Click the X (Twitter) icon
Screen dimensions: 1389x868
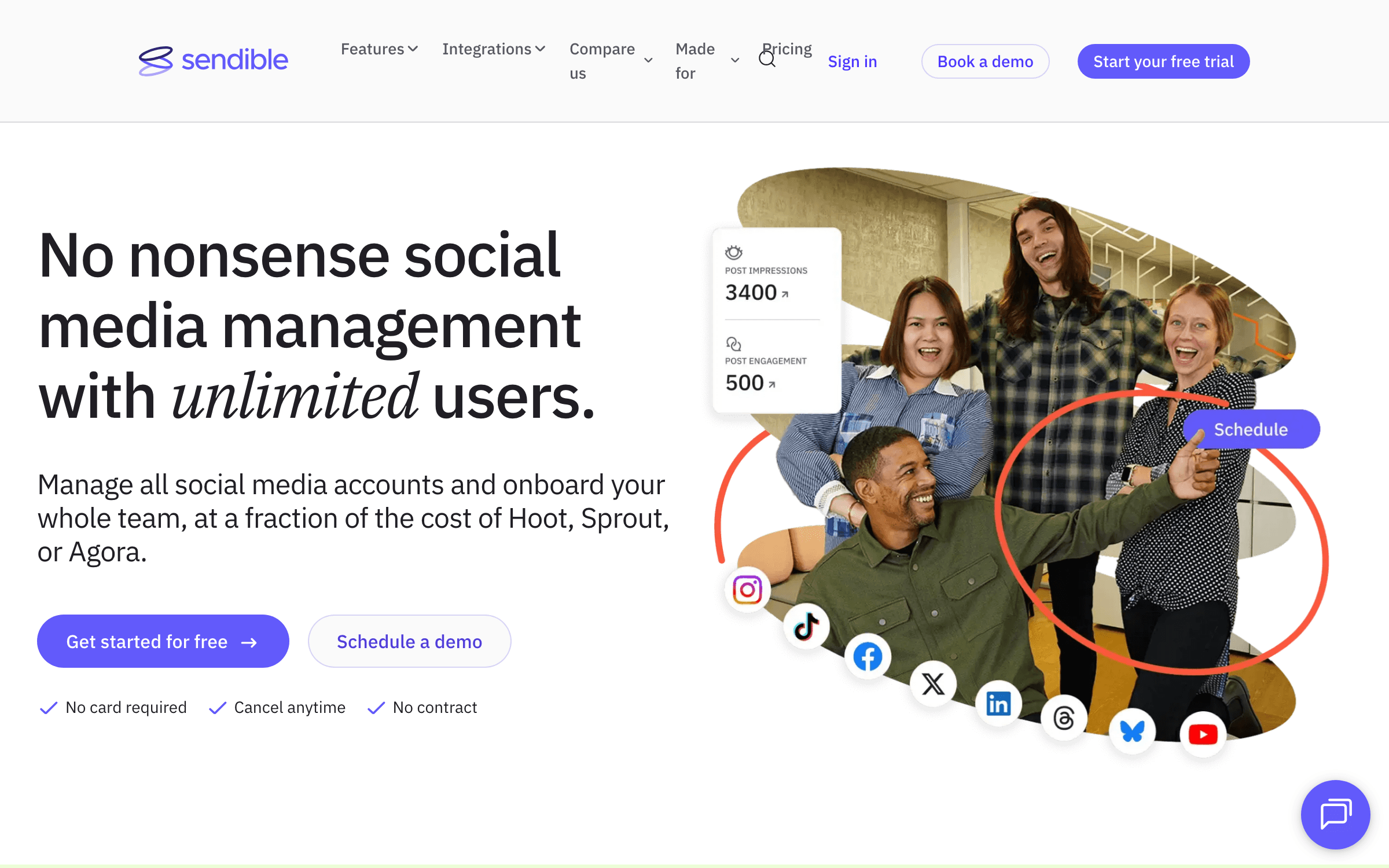933,684
